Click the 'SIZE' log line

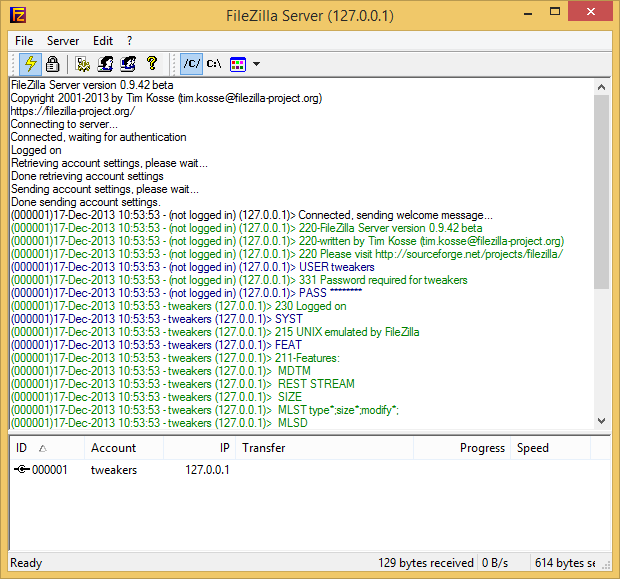[x=156, y=397]
